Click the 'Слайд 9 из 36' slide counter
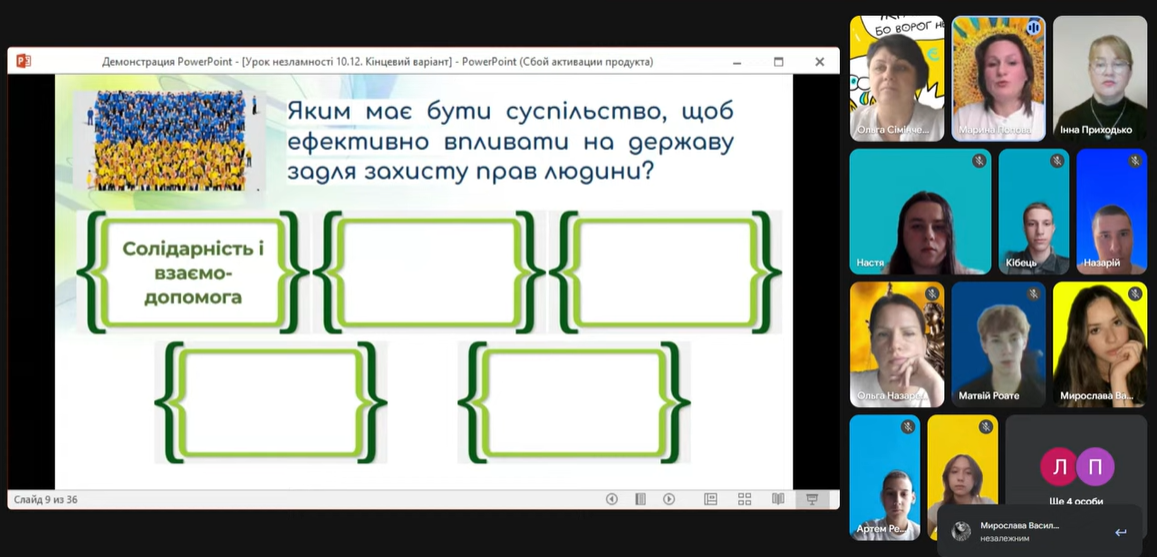The width and height of the screenshot is (1158, 557). click(46, 499)
